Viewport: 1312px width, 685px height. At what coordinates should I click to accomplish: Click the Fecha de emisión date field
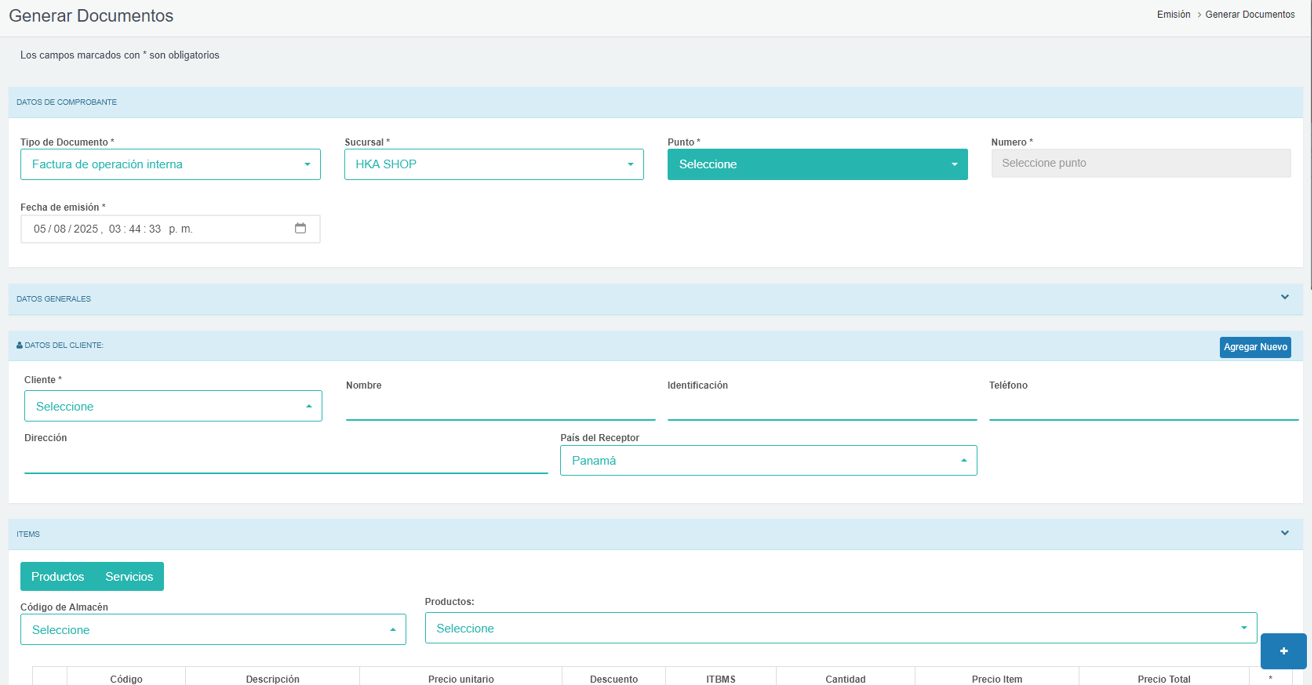click(x=150, y=229)
